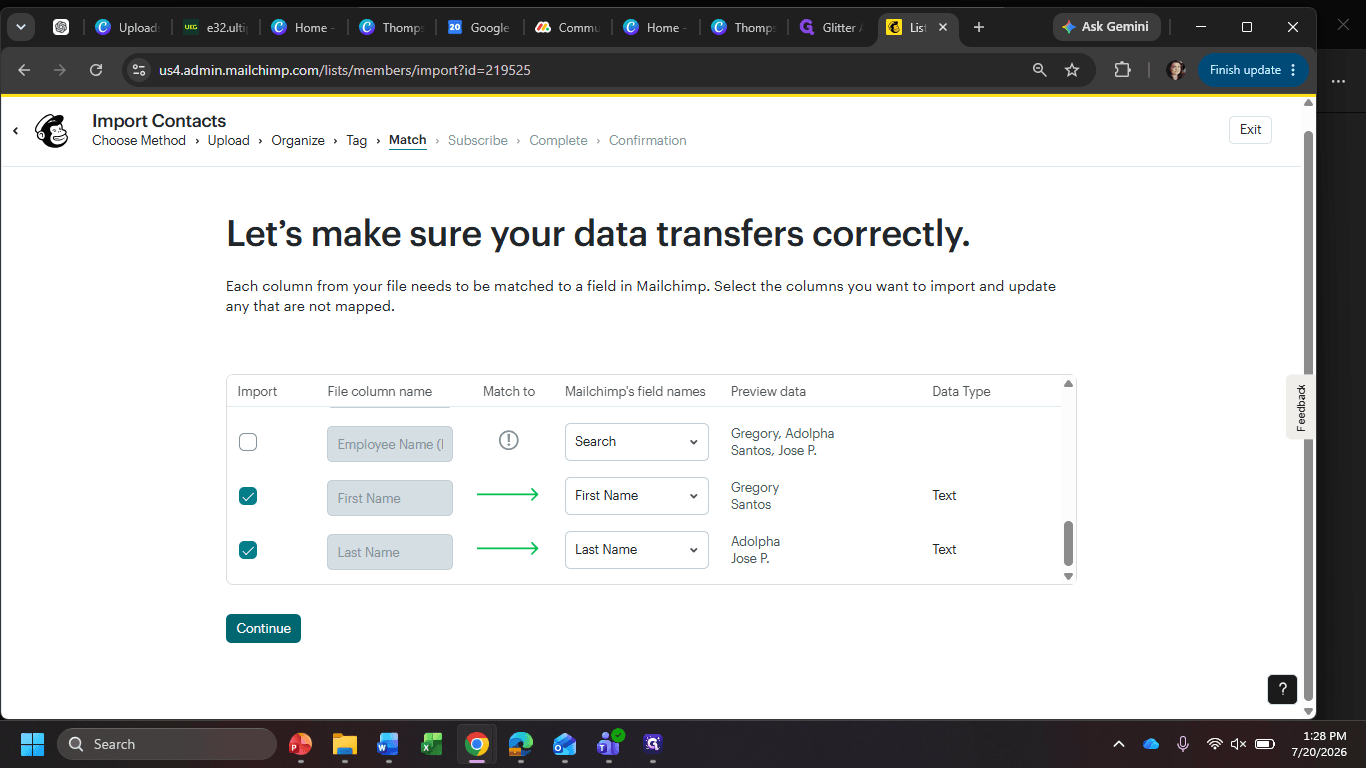Viewport: 1366px width, 768px height.
Task: Open Microsoft Edge from the taskbar
Action: [x=521, y=744]
